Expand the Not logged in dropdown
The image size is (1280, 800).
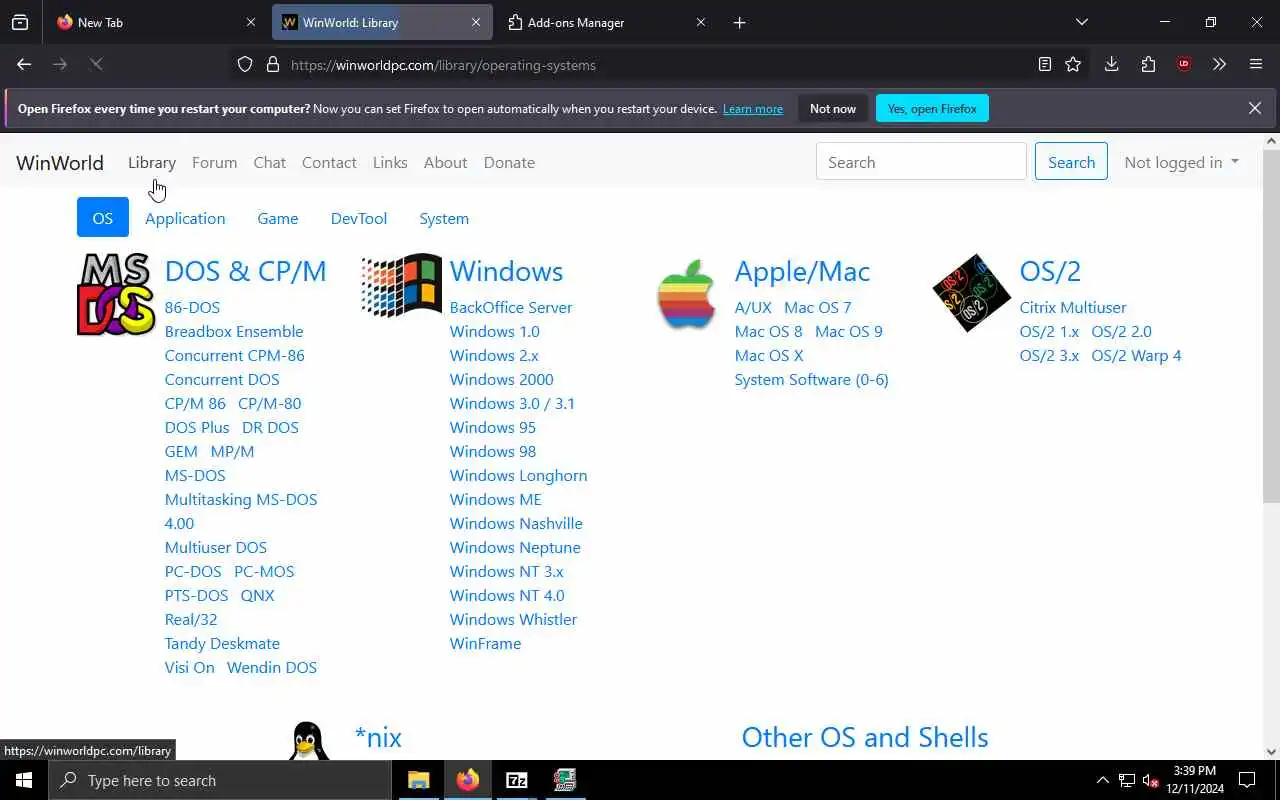tap(1181, 162)
